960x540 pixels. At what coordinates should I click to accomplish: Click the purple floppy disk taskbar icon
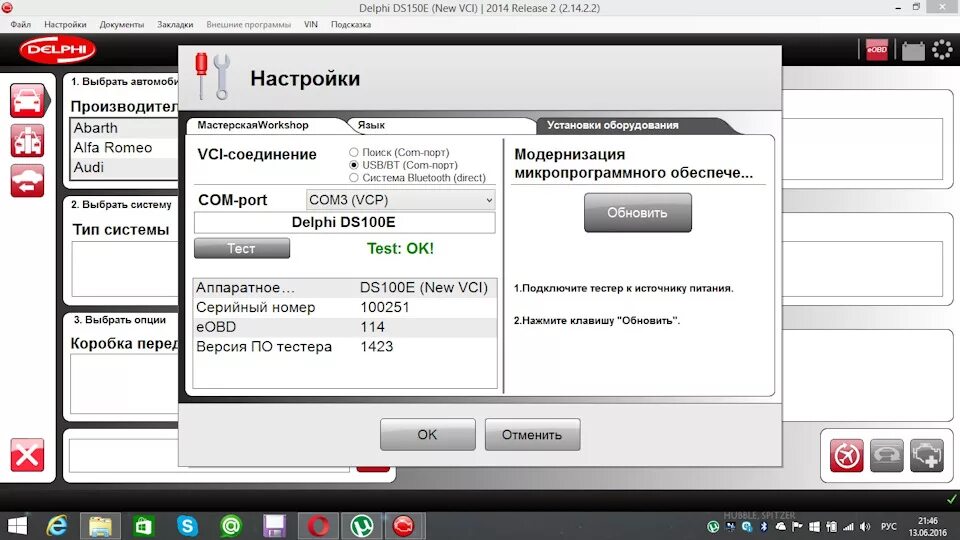[274, 526]
